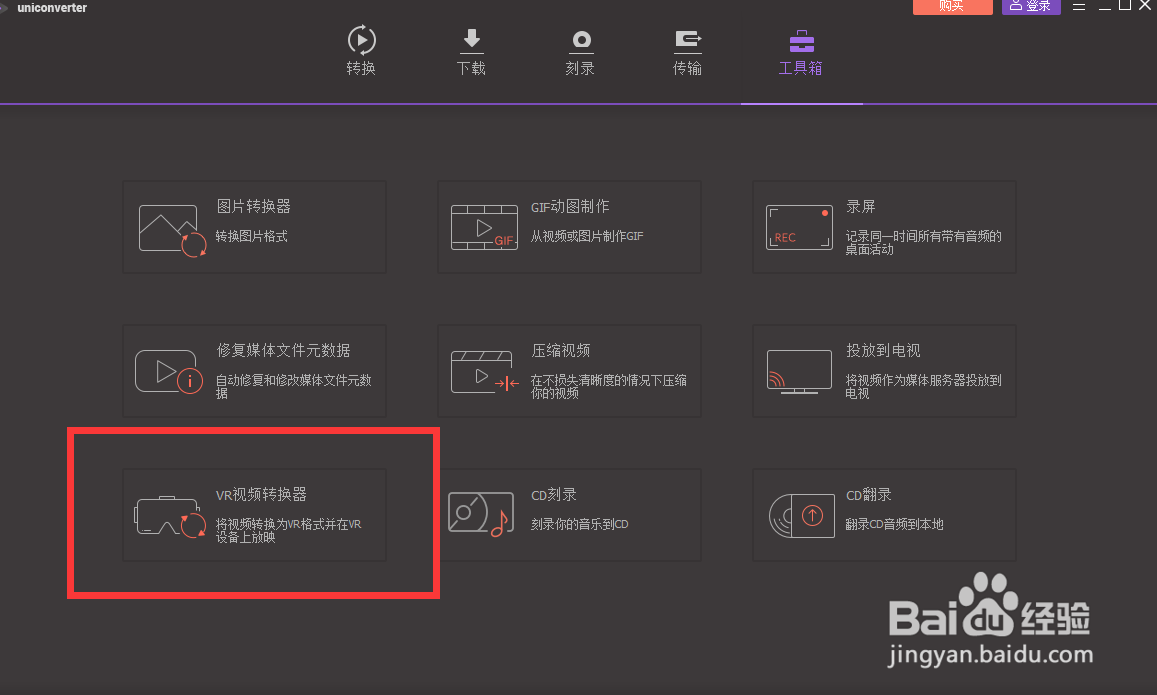Open the 下载 (Download) tab
This screenshot has height=695, width=1157.
pos(471,51)
